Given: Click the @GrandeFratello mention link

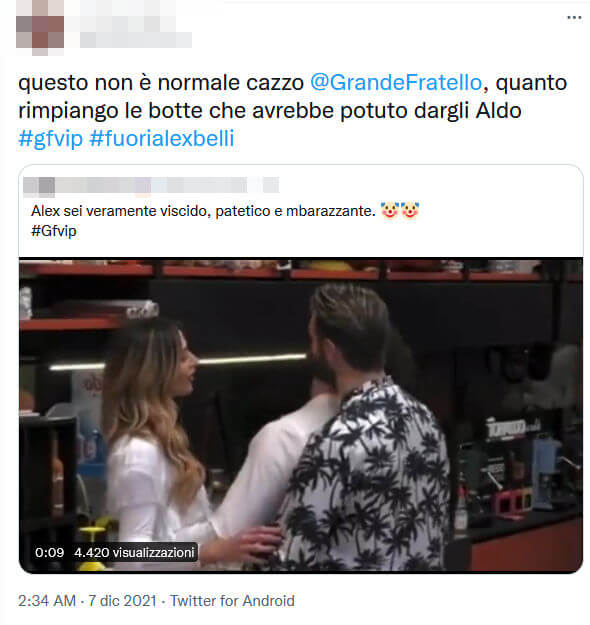Looking at the screenshot, I should [x=396, y=83].
